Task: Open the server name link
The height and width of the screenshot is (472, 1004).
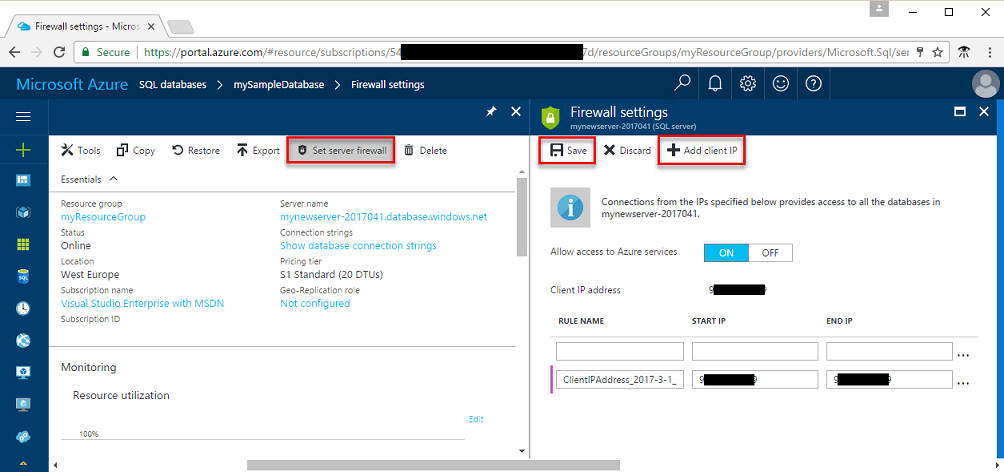Action: click(x=384, y=217)
